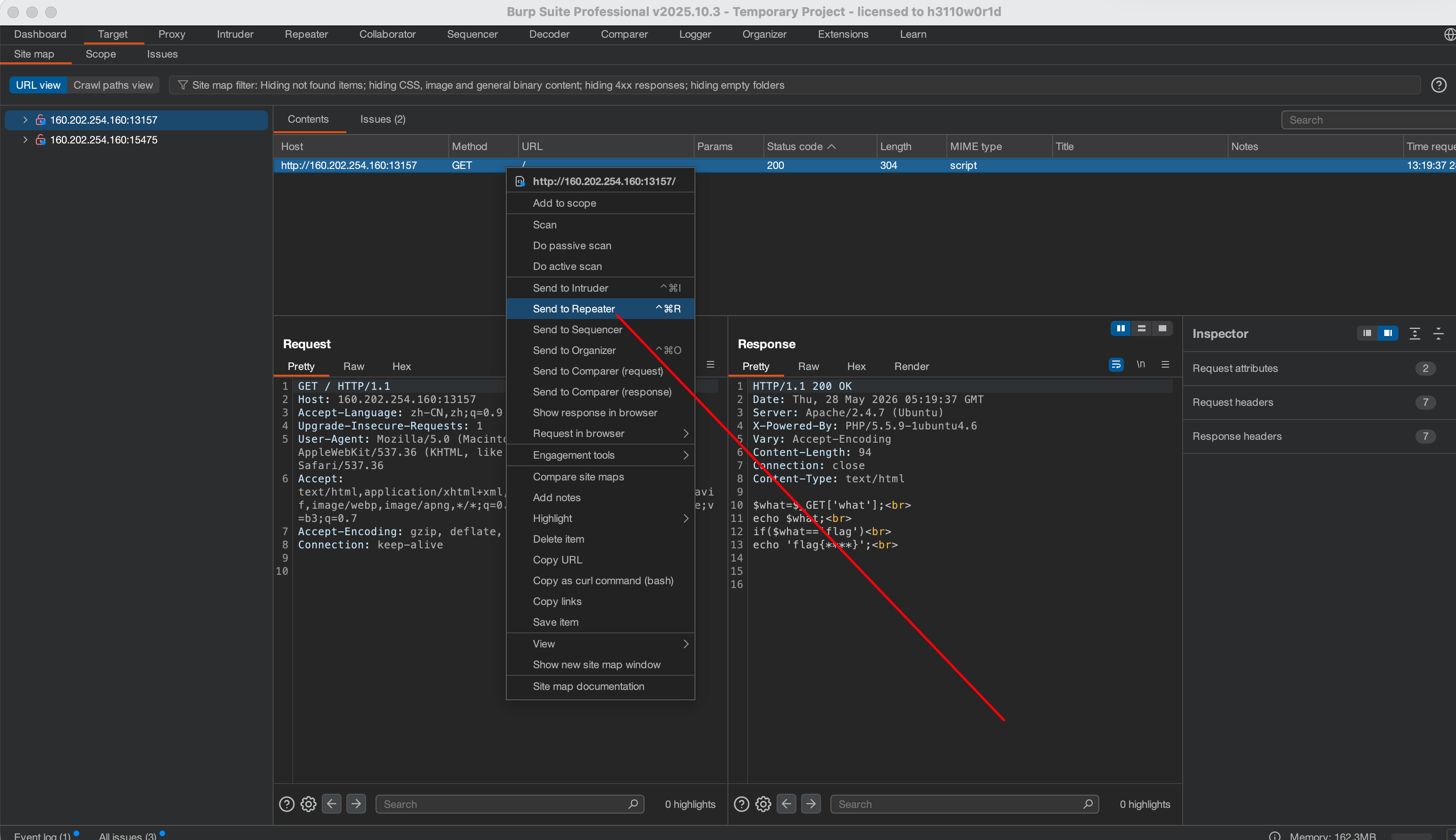This screenshot has width=1456, height=840.
Task: Choose Send to Repeater
Action: pos(600,309)
